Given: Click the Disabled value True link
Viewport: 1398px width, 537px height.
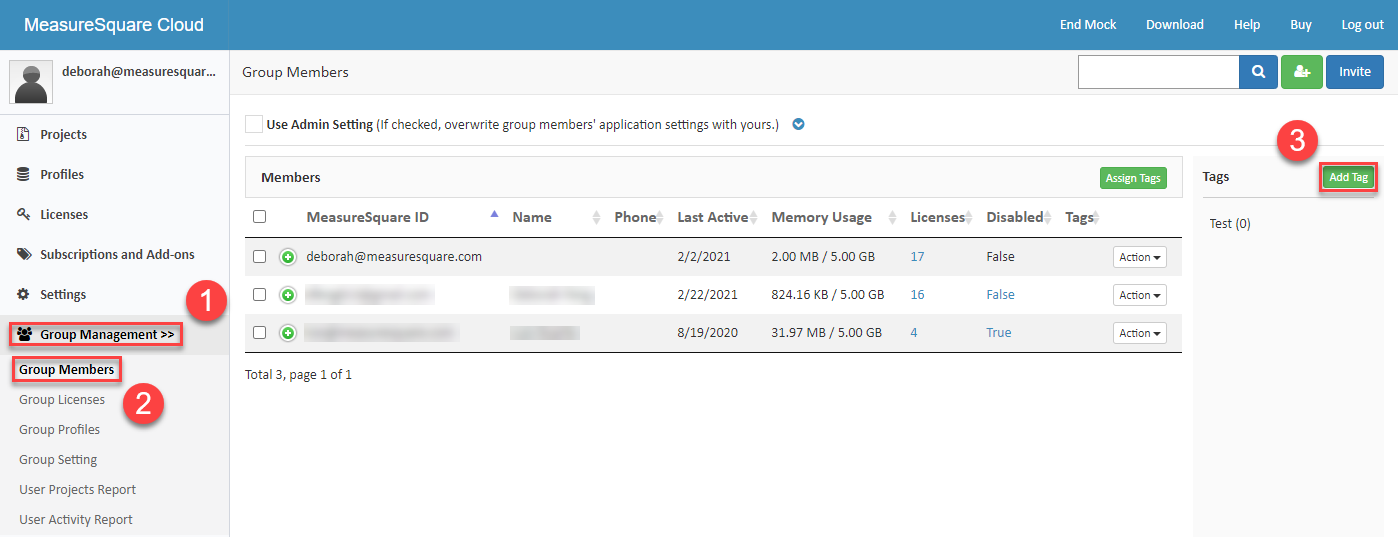Looking at the screenshot, I should point(999,333).
